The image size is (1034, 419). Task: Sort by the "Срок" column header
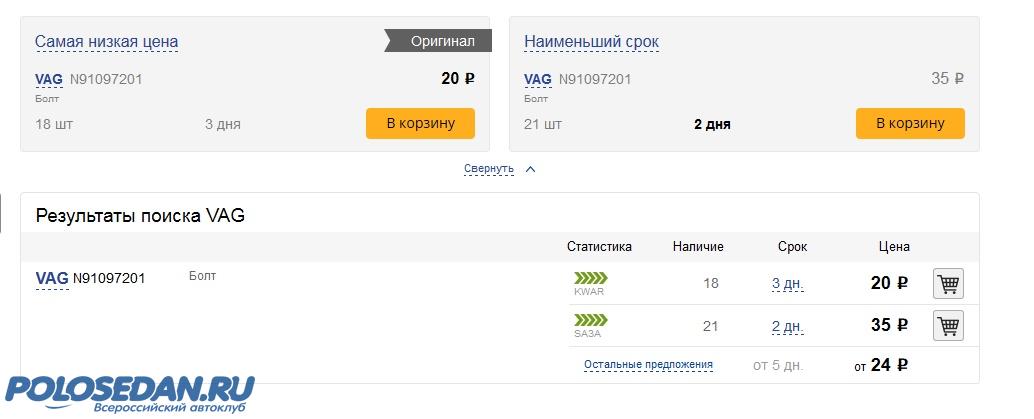(x=792, y=247)
